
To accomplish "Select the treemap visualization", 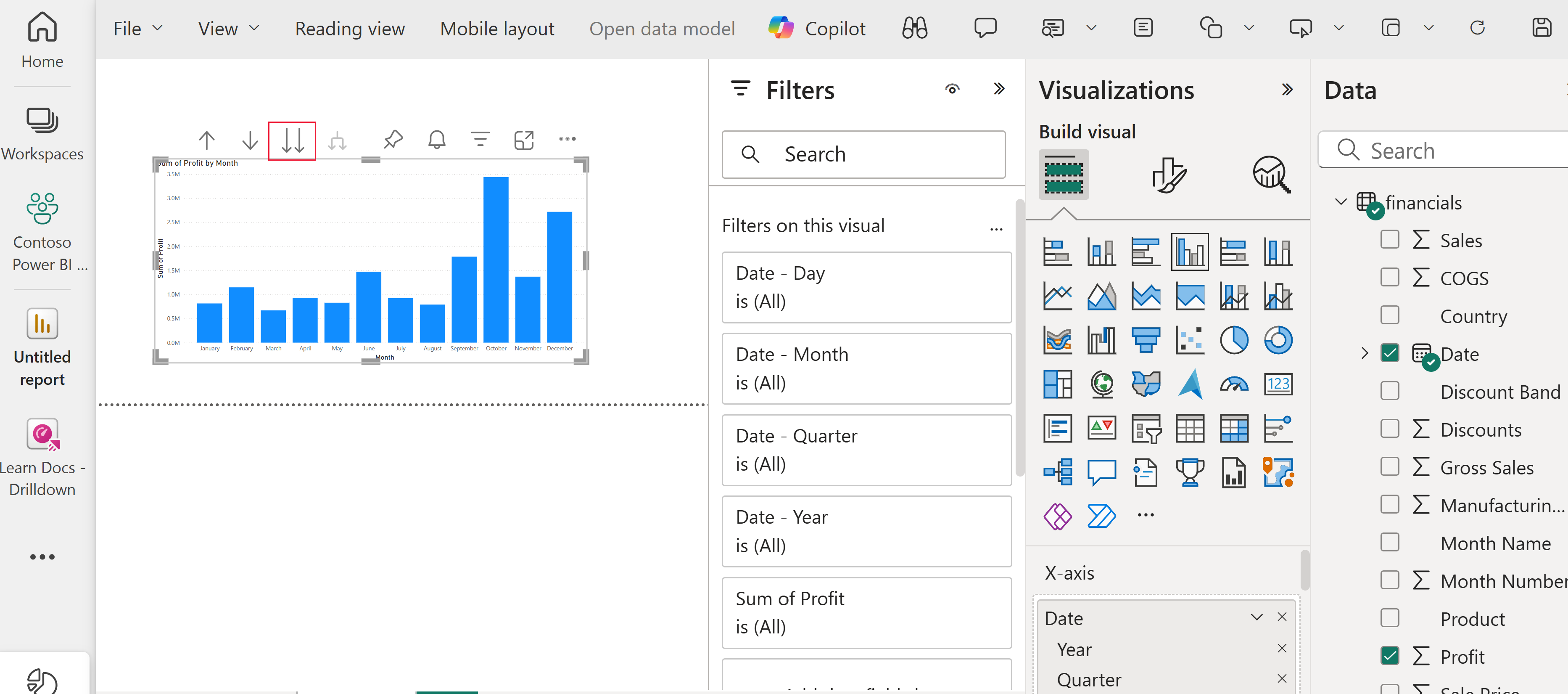I will tap(1057, 384).
